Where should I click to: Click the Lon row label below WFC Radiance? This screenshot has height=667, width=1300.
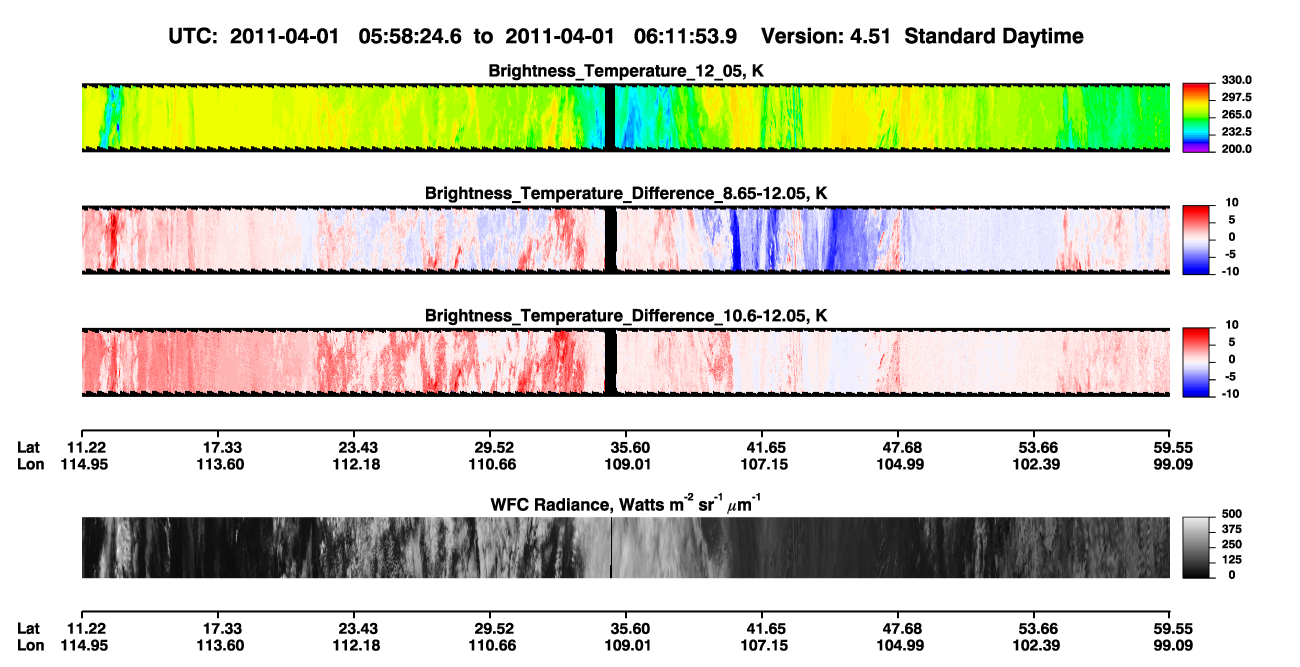pyautogui.click(x=30, y=646)
